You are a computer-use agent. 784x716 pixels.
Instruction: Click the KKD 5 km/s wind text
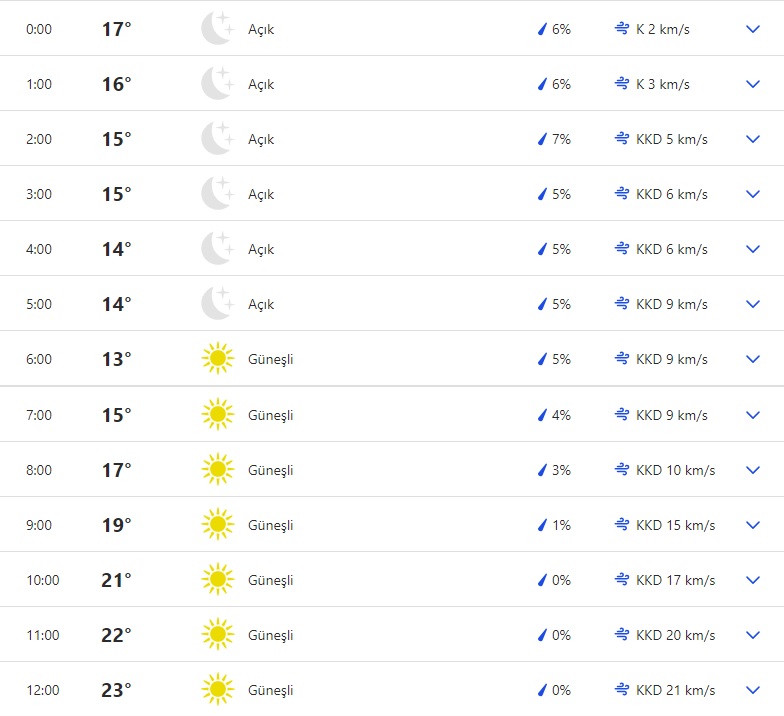coord(671,139)
